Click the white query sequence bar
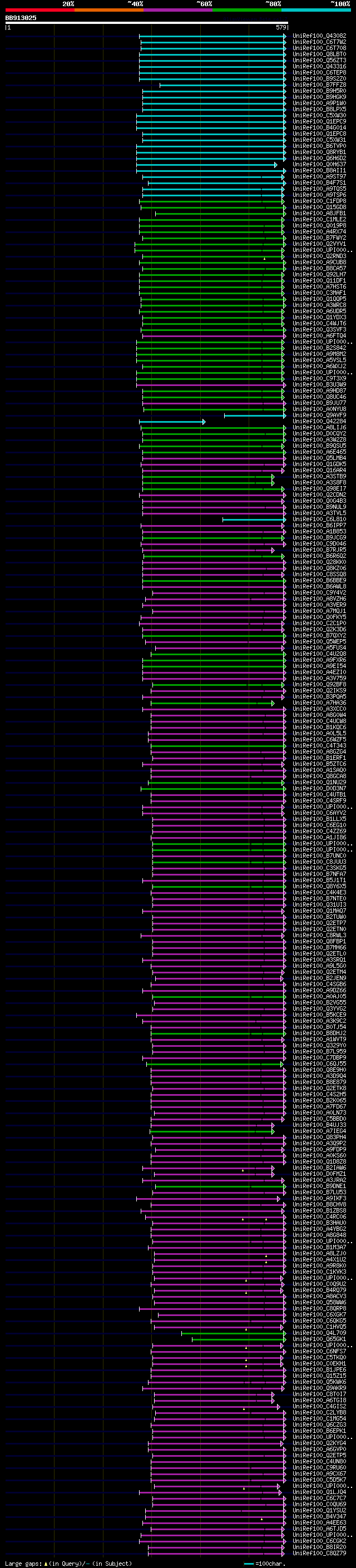Image resolution: width=356 pixels, height=1568 pixels. 147,23
